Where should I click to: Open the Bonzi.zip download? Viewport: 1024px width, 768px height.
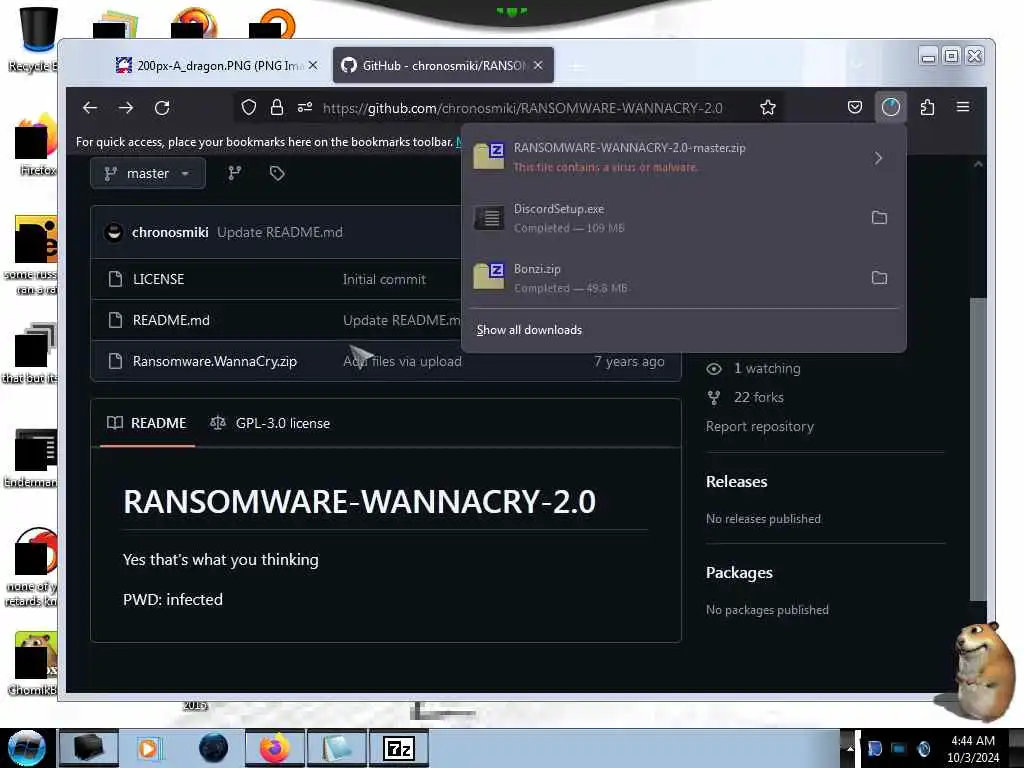click(662, 278)
